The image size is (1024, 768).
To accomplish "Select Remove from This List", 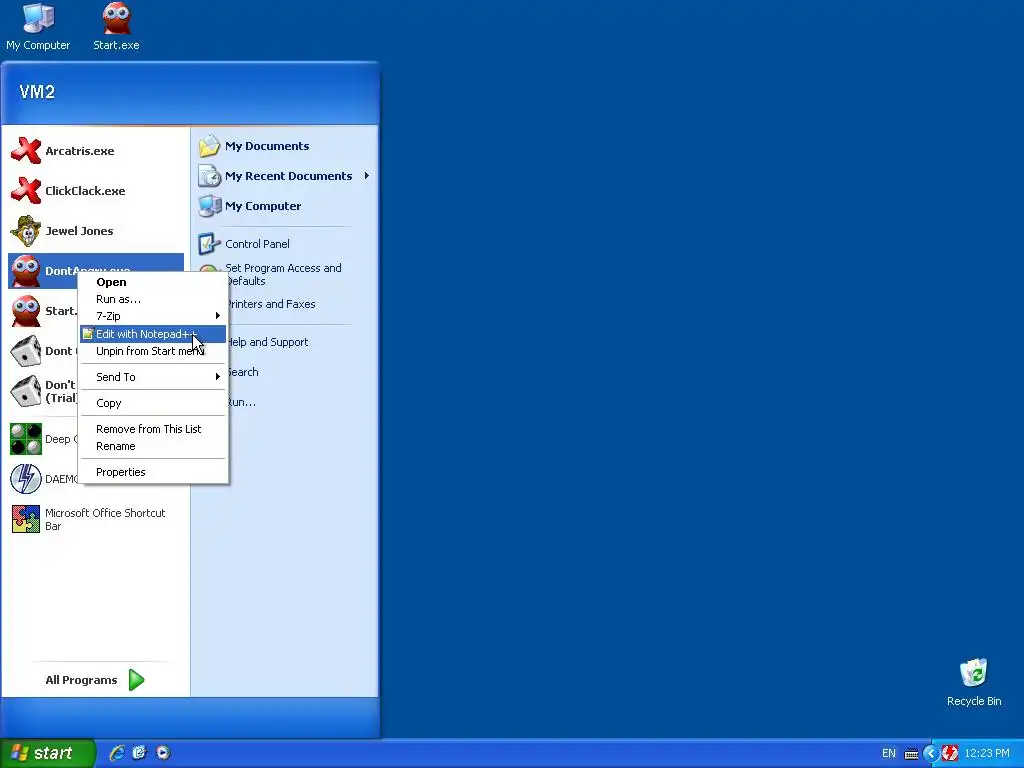I will click(x=153, y=429).
